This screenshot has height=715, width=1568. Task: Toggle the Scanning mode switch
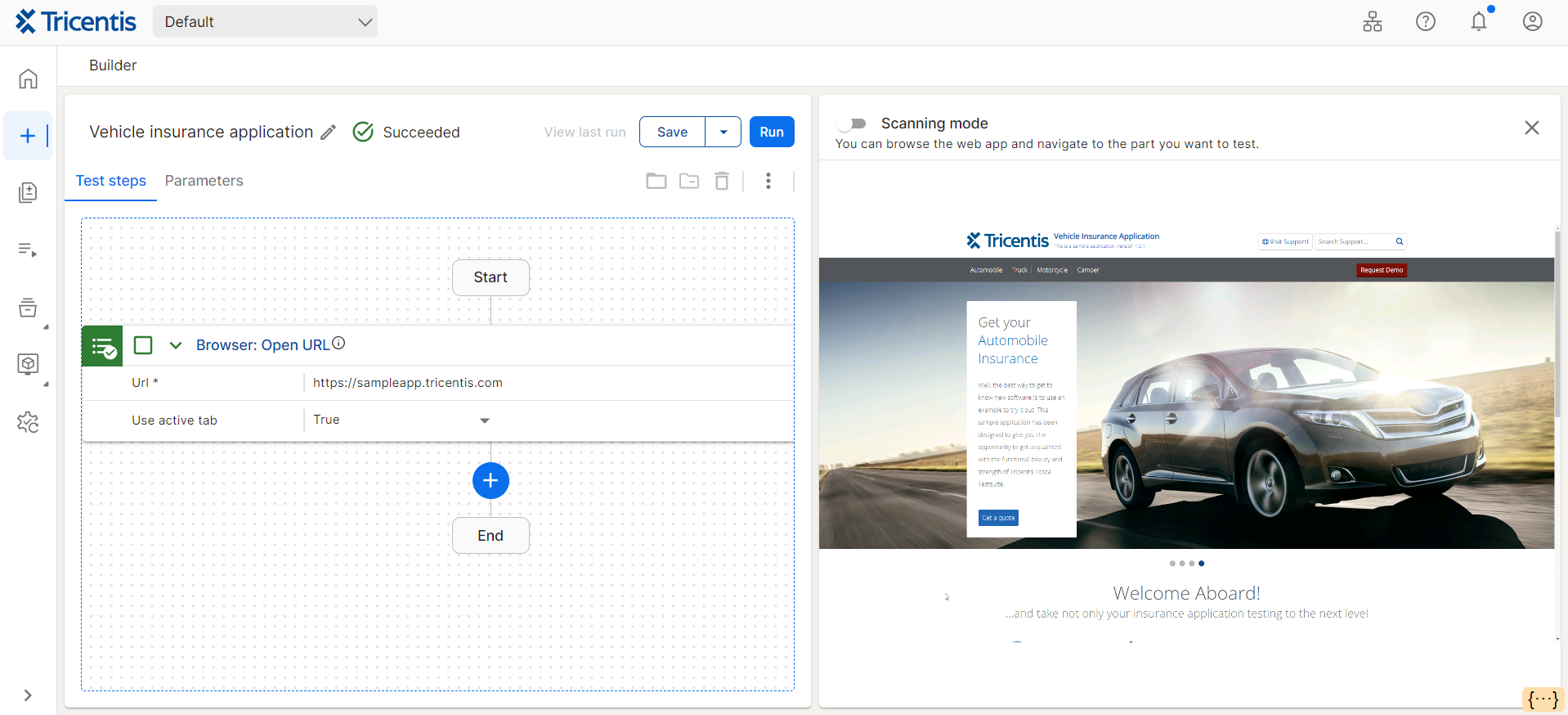pyautogui.click(x=853, y=124)
